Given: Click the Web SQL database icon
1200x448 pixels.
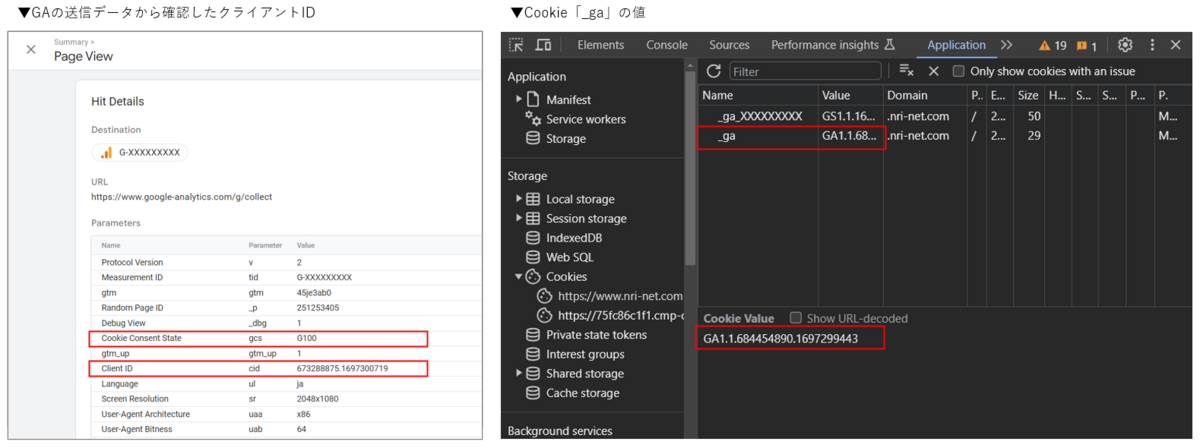Looking at the screenshot, I should [x=533, y=257].
